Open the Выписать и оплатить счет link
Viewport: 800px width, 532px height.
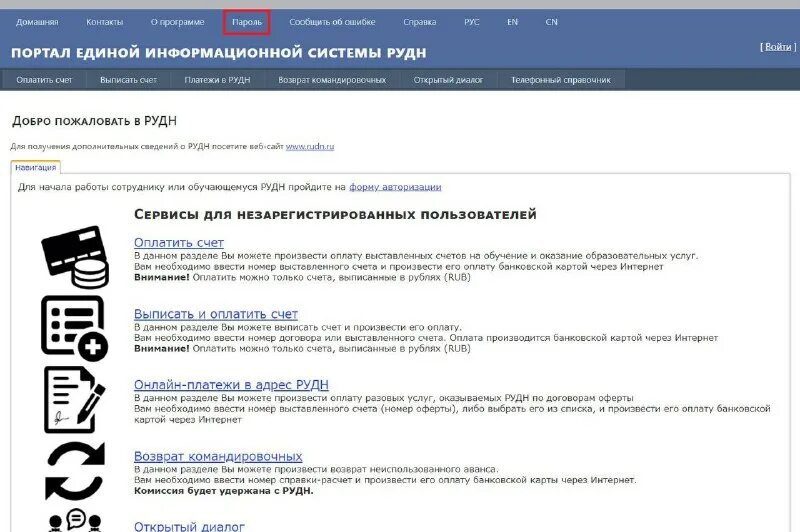click(x=216, y=314)
